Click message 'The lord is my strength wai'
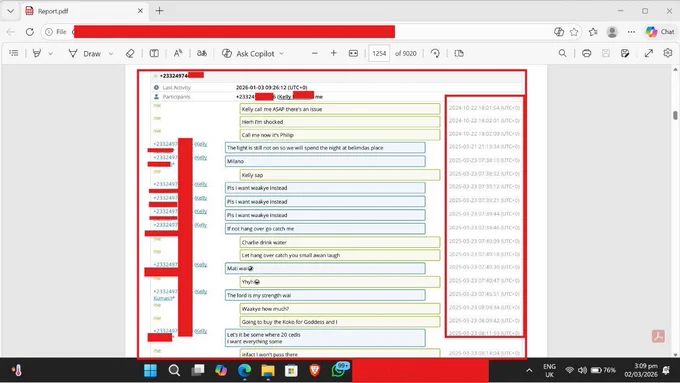Screen dimensions: 680x383 click(x=325, y=295)
